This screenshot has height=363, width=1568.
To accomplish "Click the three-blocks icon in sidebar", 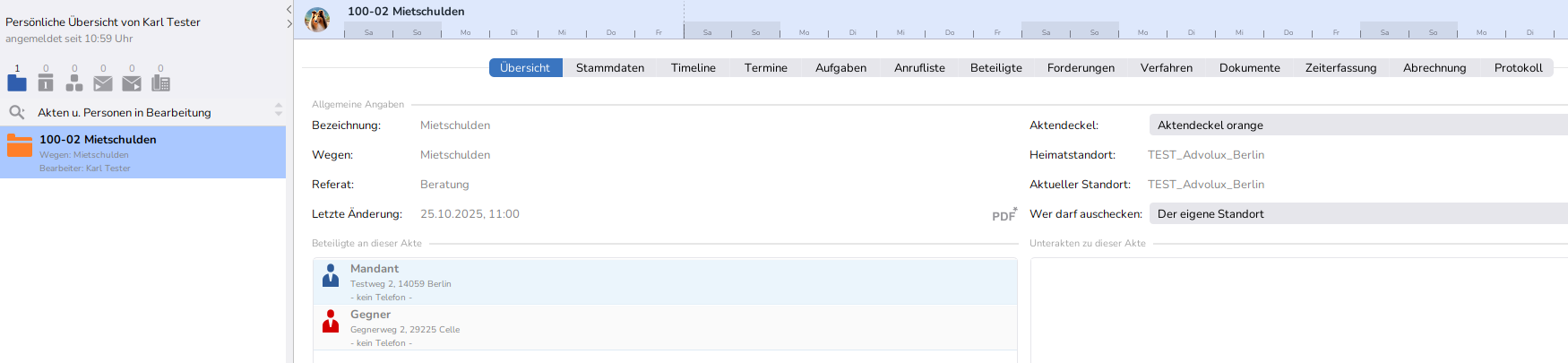I will tap(74, 82).
